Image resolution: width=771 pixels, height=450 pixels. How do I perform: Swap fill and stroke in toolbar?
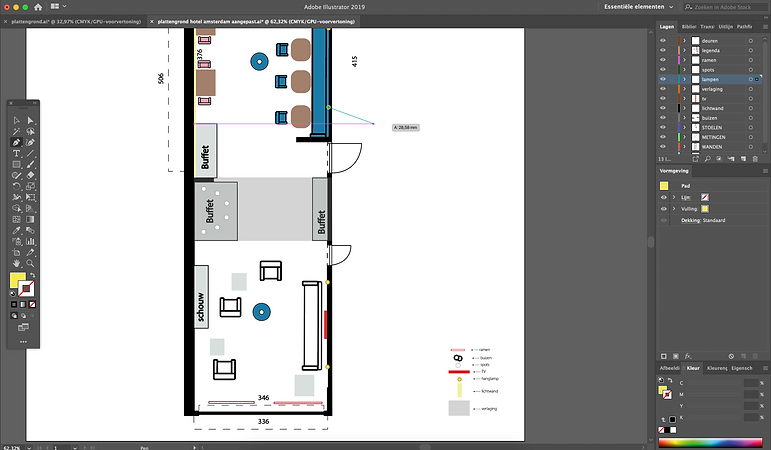click(x=32, y=275)
